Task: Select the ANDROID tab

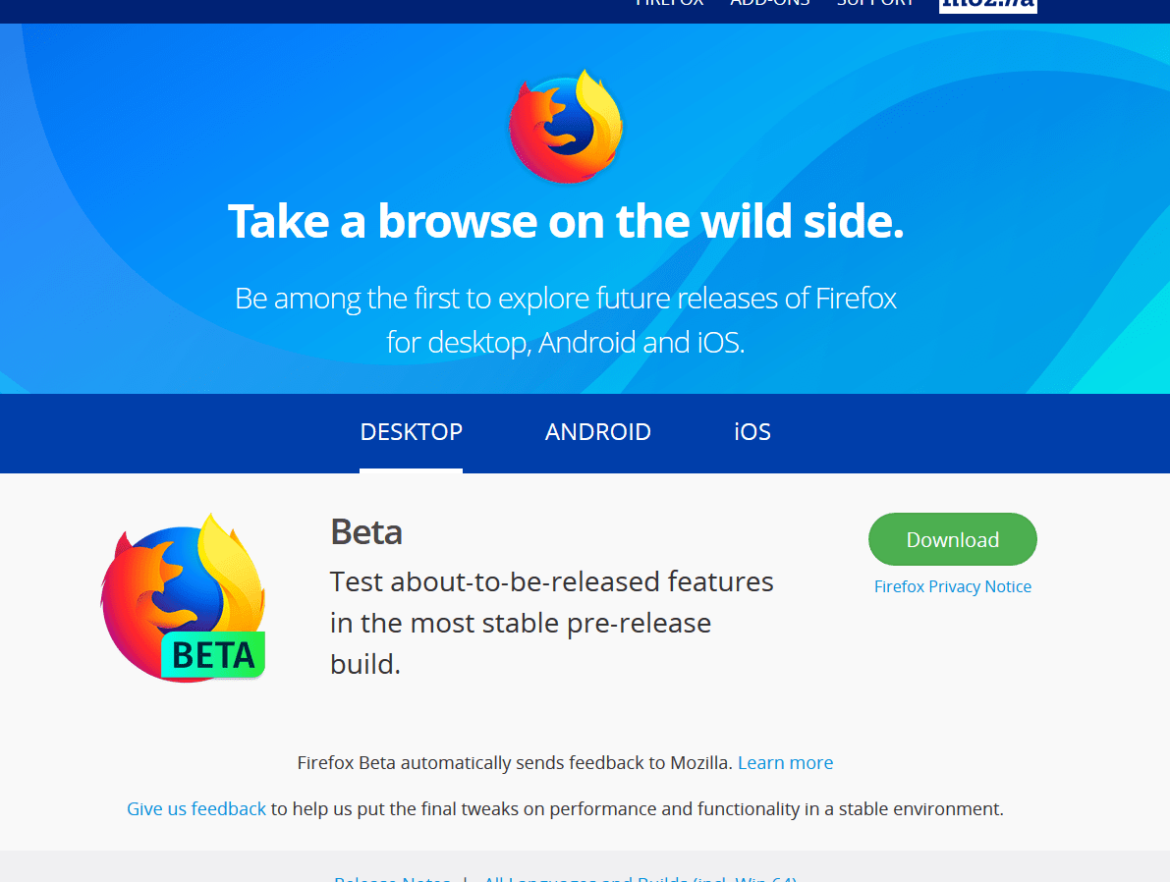Action: (598, 432)
